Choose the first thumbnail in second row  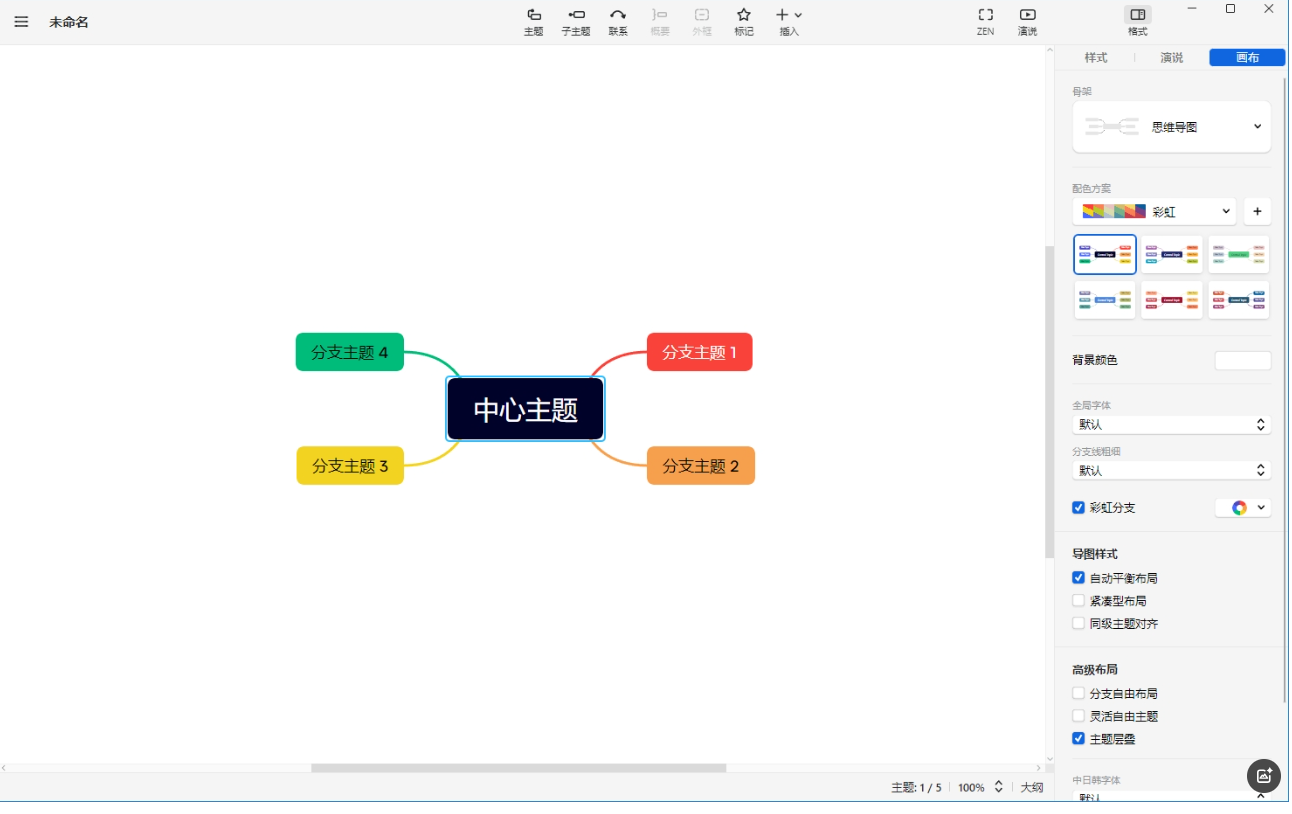click(1105, 300)
